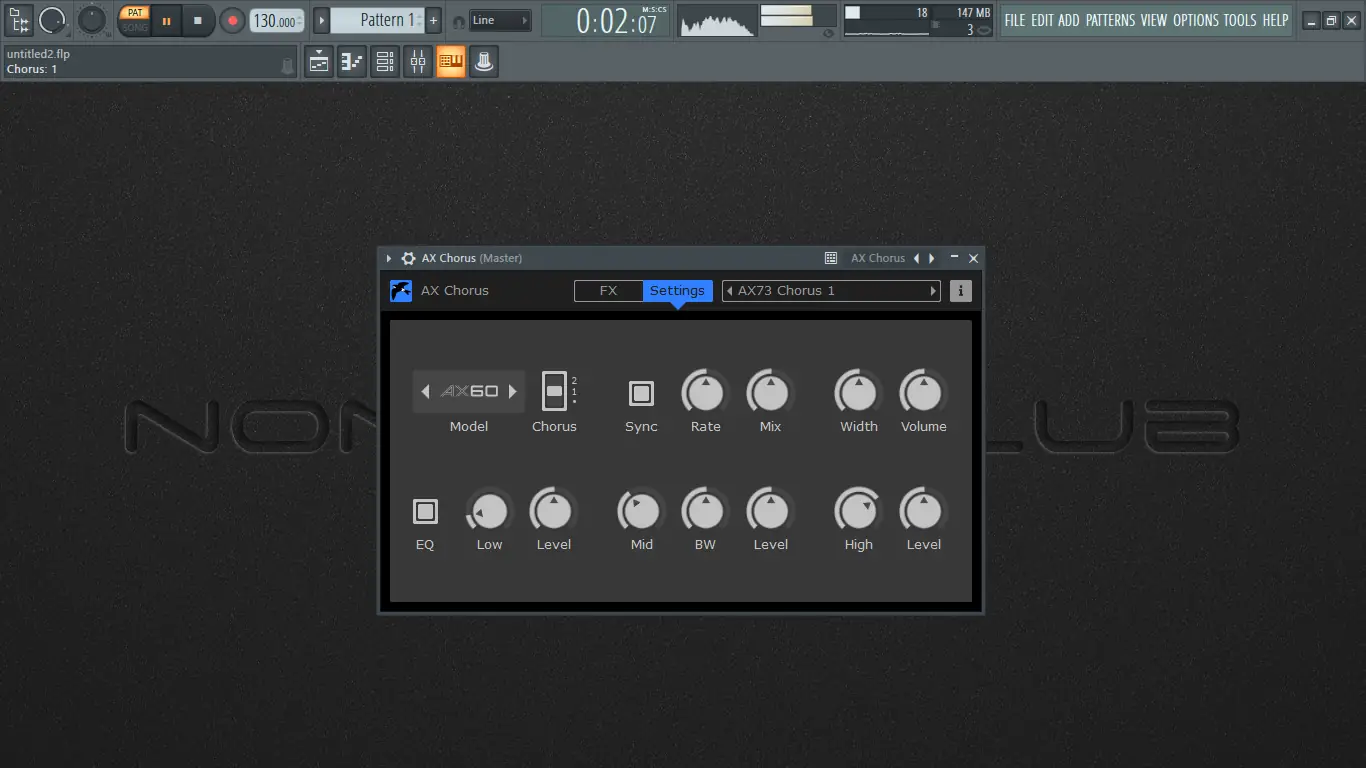Close the AX Chorus plugin window

pyautogui.click(x=973, y=258)
